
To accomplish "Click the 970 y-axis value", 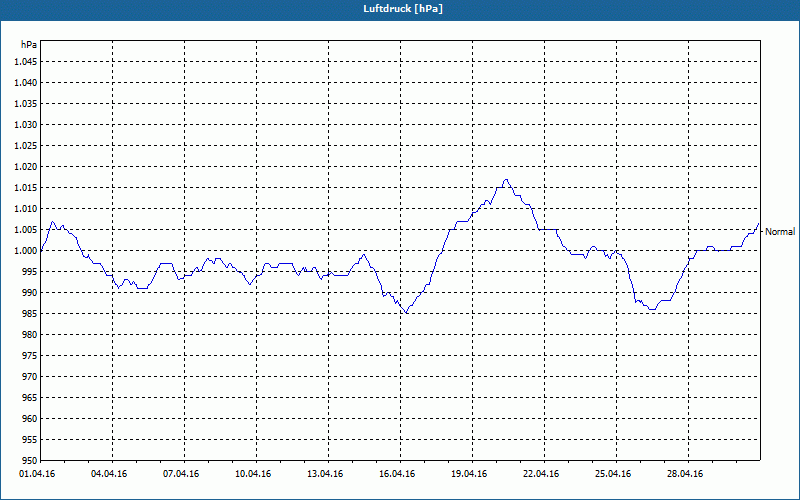I will (30, 377).
